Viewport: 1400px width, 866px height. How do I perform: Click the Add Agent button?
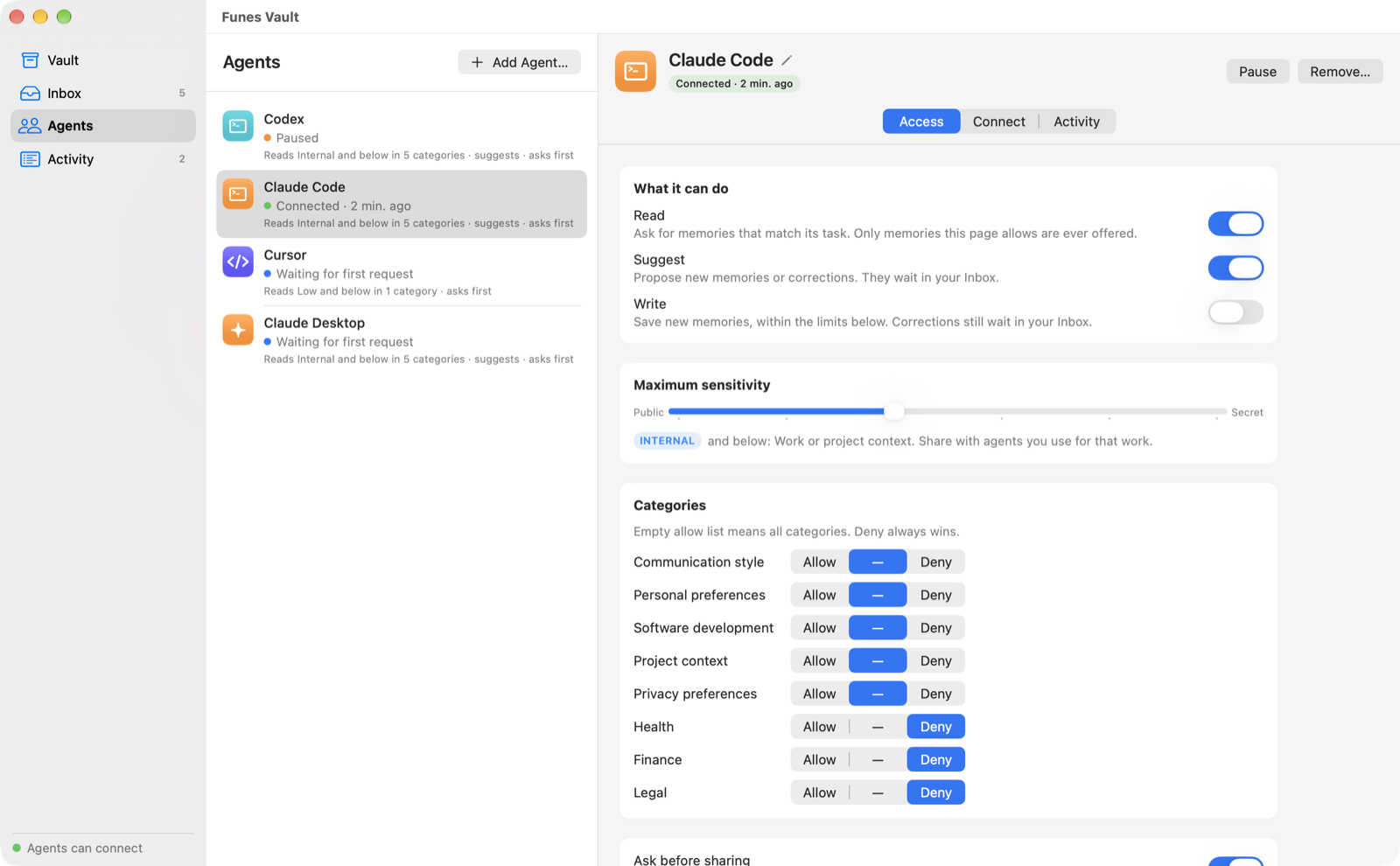pyautogui.click(x=520, y=62)
